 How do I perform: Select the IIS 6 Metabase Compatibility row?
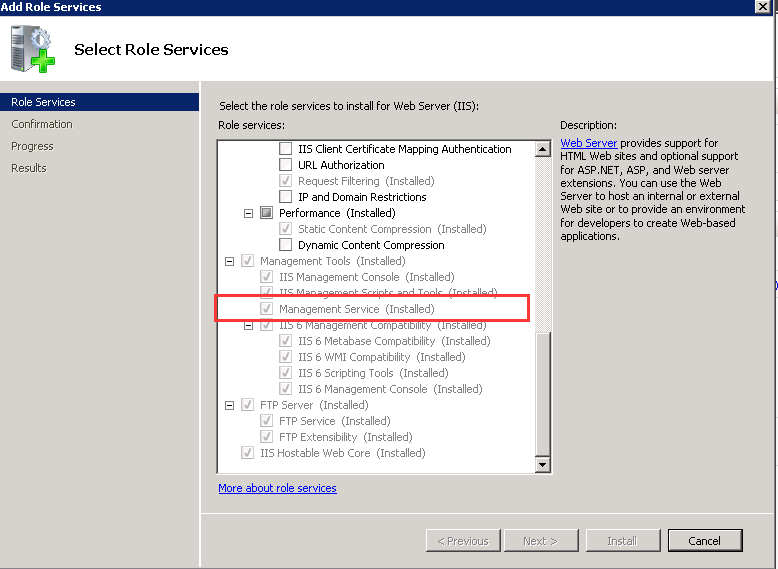(x=394, y=341)
